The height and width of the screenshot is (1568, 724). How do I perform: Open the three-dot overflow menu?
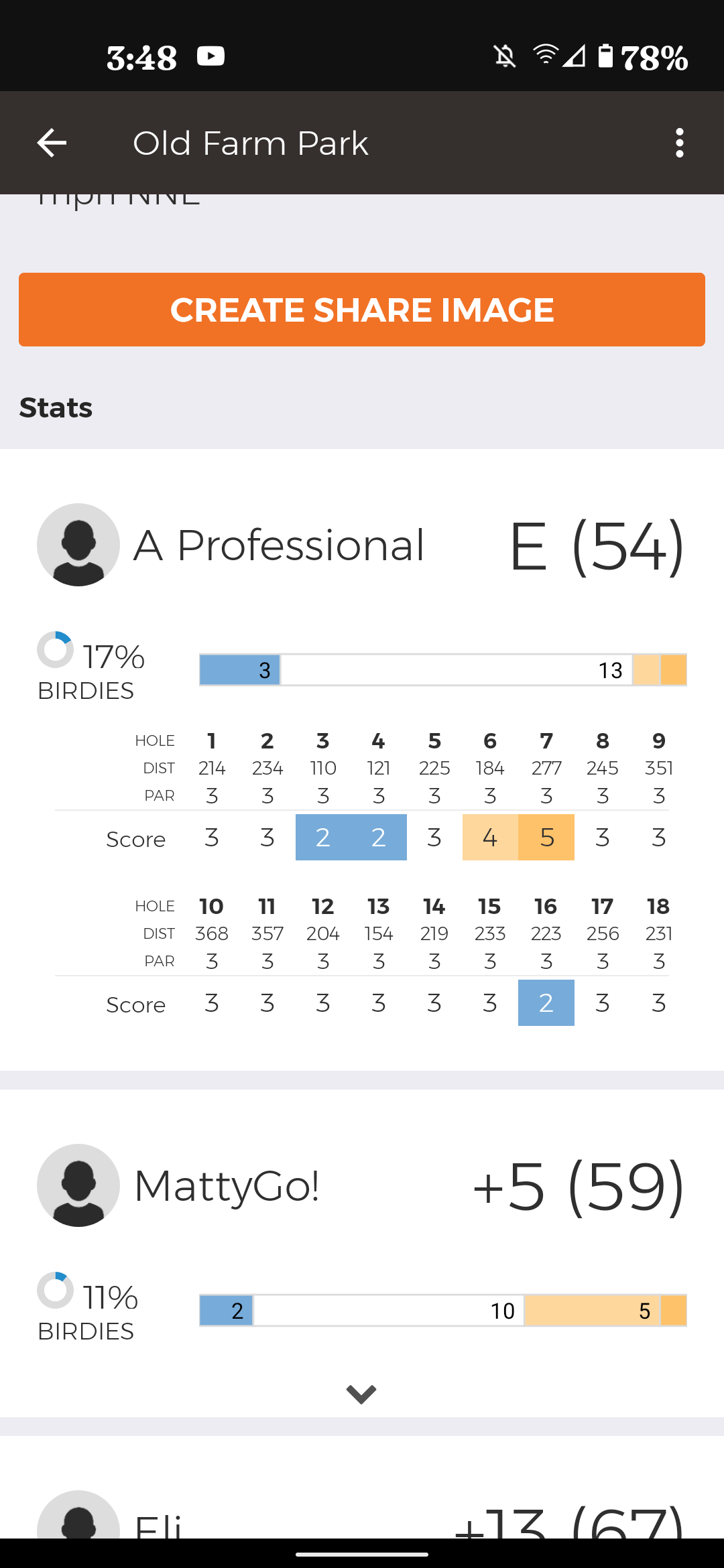tap(679, 142)
